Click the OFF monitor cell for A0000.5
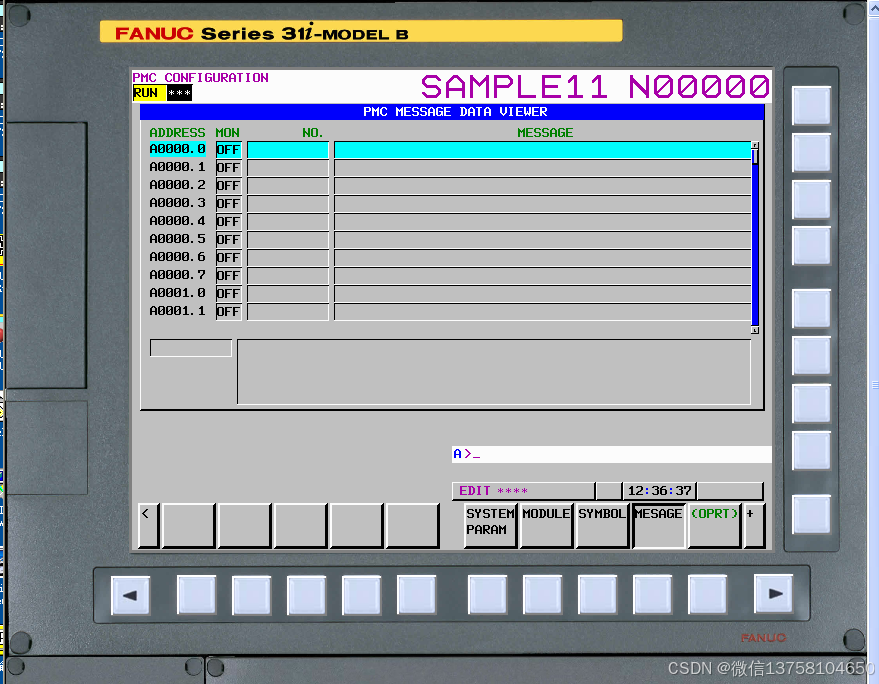This screenshot has width=879, height=684. point(228,239)
